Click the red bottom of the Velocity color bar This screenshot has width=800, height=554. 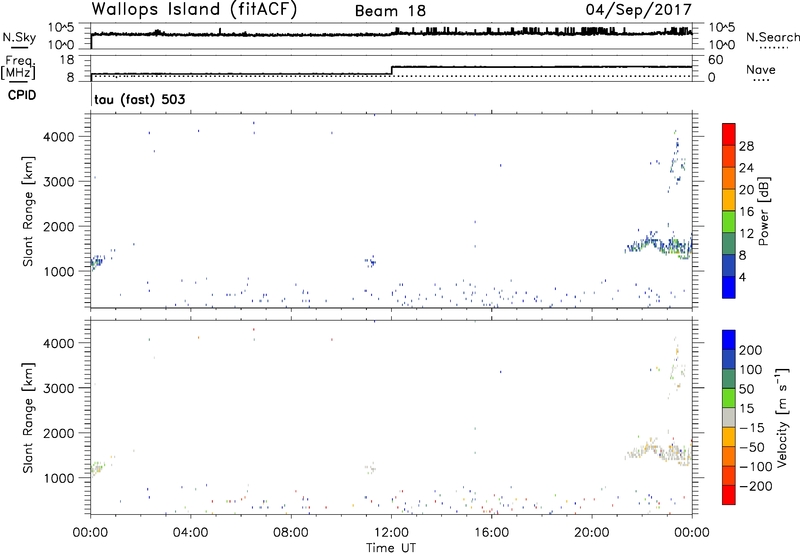pos(729,494)
